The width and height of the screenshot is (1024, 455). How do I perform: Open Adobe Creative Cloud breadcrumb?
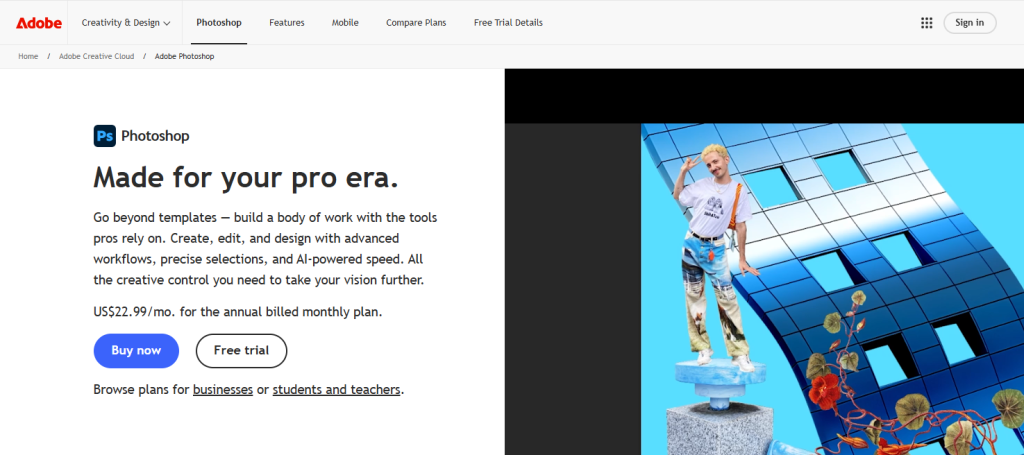coord(97,56)
